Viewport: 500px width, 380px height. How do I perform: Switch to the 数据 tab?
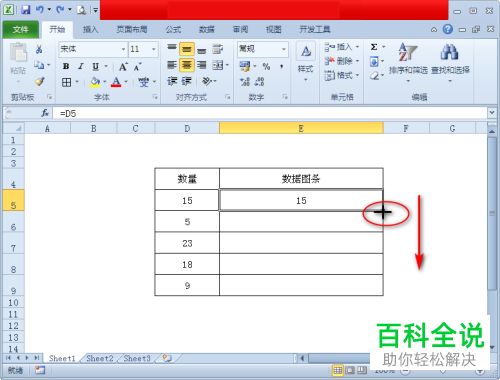click(x=207, y=30)
